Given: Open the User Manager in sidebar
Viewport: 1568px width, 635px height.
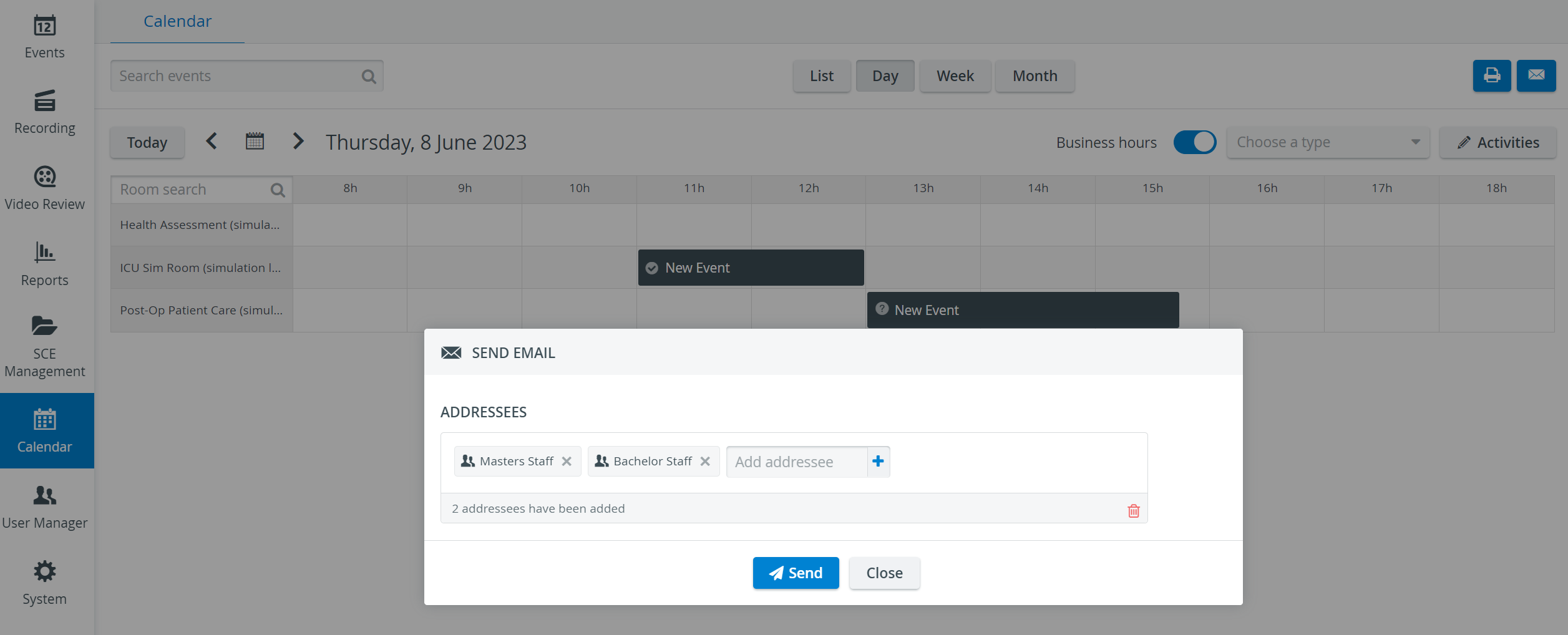Looking at the screenshot, I should coord(44,508).
